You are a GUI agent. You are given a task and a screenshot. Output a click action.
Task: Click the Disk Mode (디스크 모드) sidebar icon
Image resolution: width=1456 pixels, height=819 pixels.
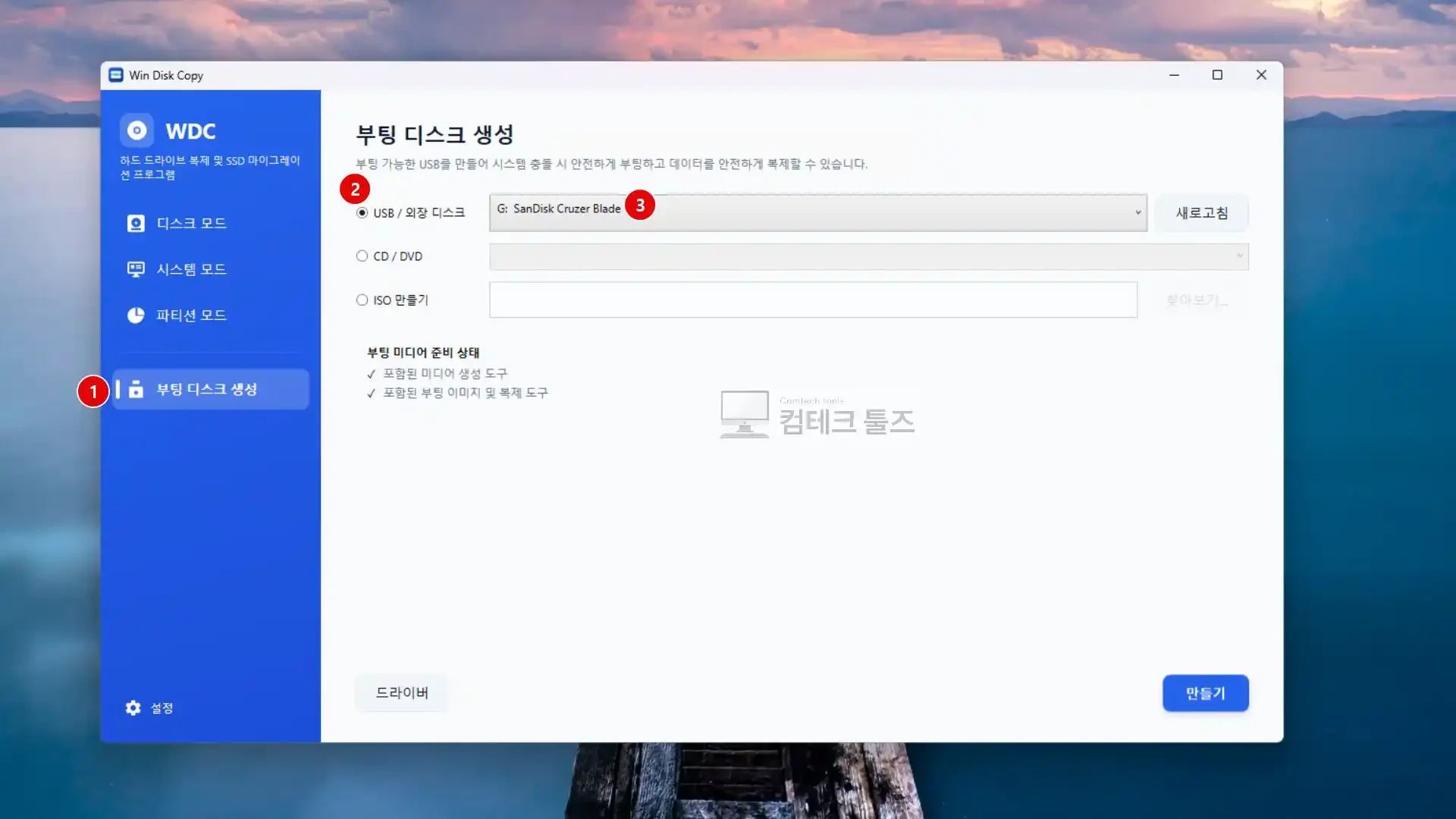(136, 223)
